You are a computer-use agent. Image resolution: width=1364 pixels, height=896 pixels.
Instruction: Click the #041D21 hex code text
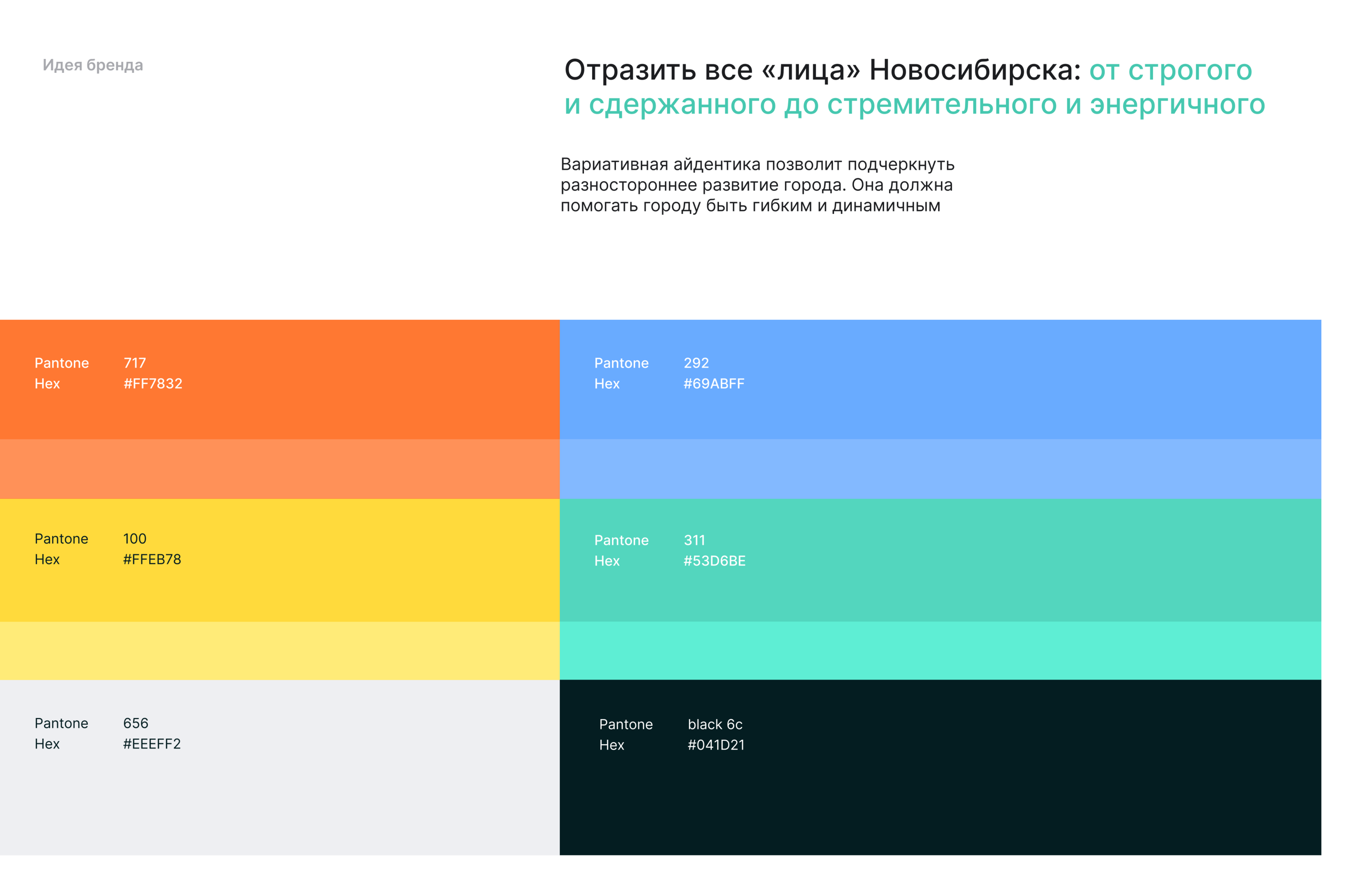point(716,745)
